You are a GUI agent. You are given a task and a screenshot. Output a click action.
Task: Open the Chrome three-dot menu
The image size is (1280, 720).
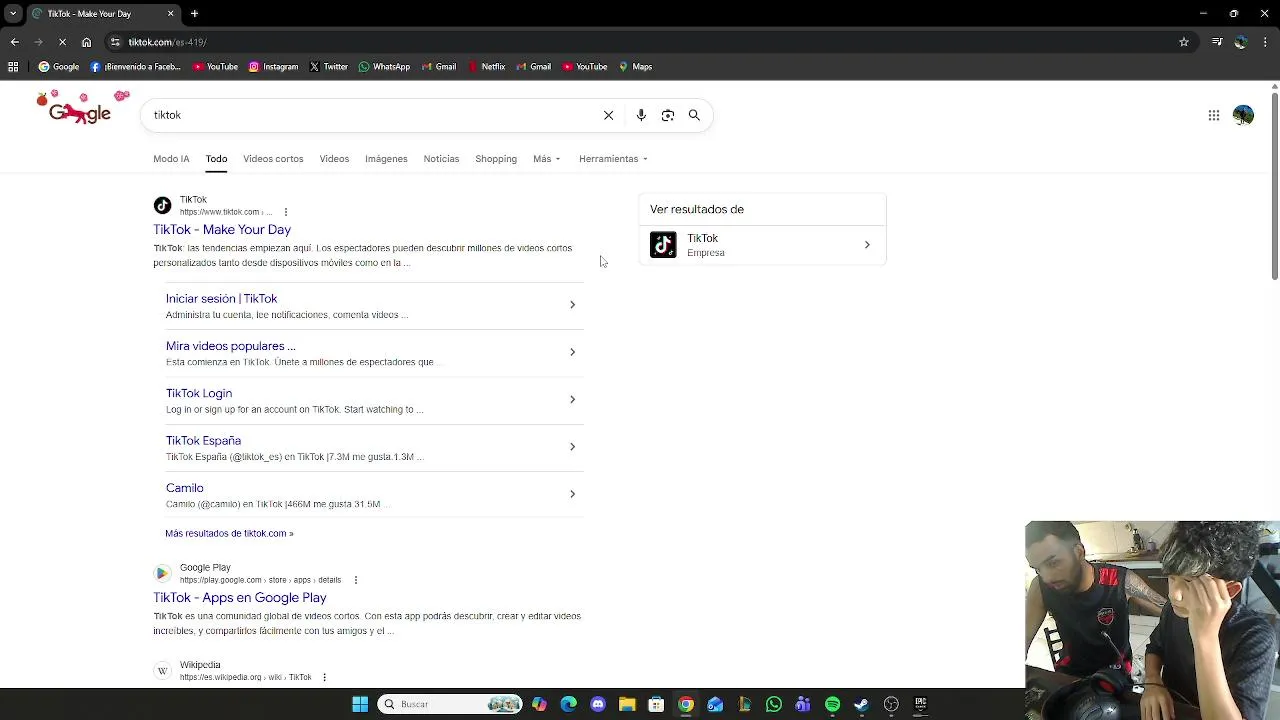[1264, 42]
